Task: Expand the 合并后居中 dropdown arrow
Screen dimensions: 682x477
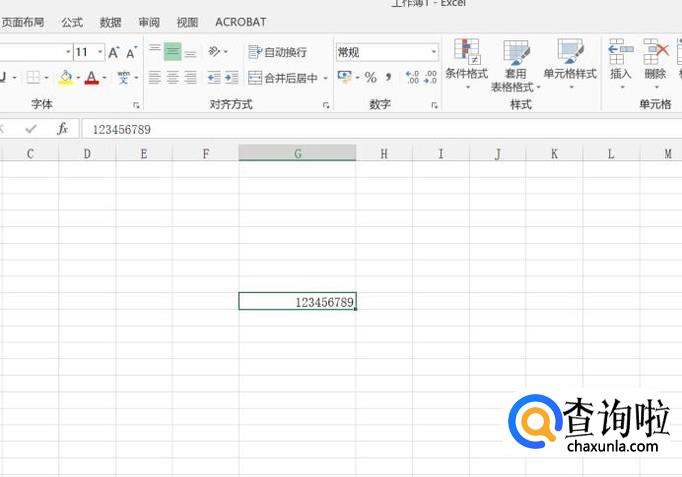Action: click(x=325, y=78)
